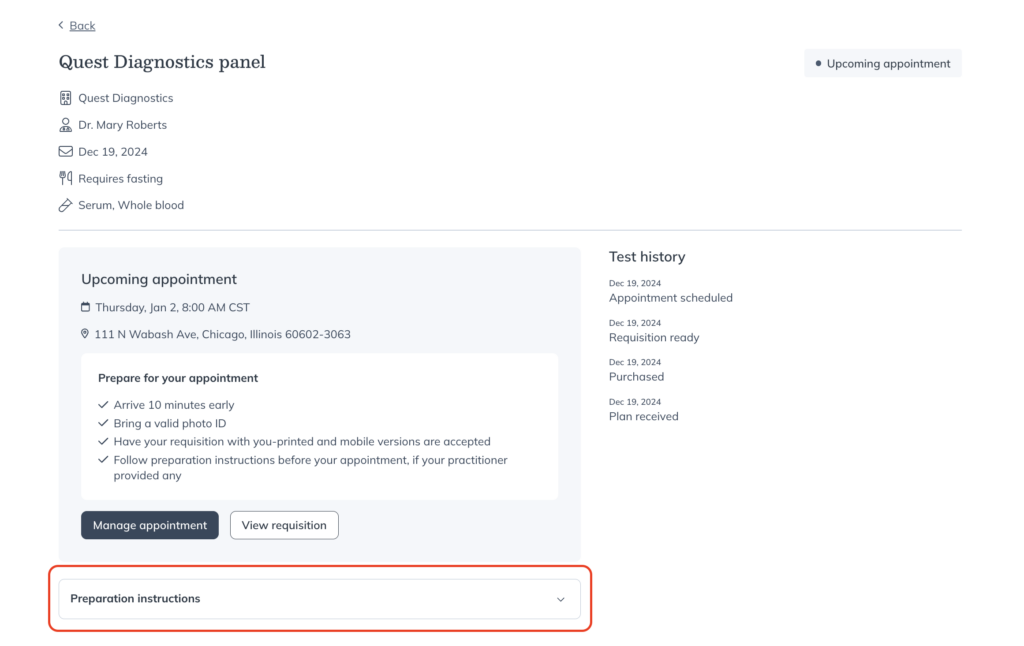Screen dimensions: 1024x646
Task: Click the checkmark beside Arrive 10 minutes early
Action: click(x=103, y=405)
